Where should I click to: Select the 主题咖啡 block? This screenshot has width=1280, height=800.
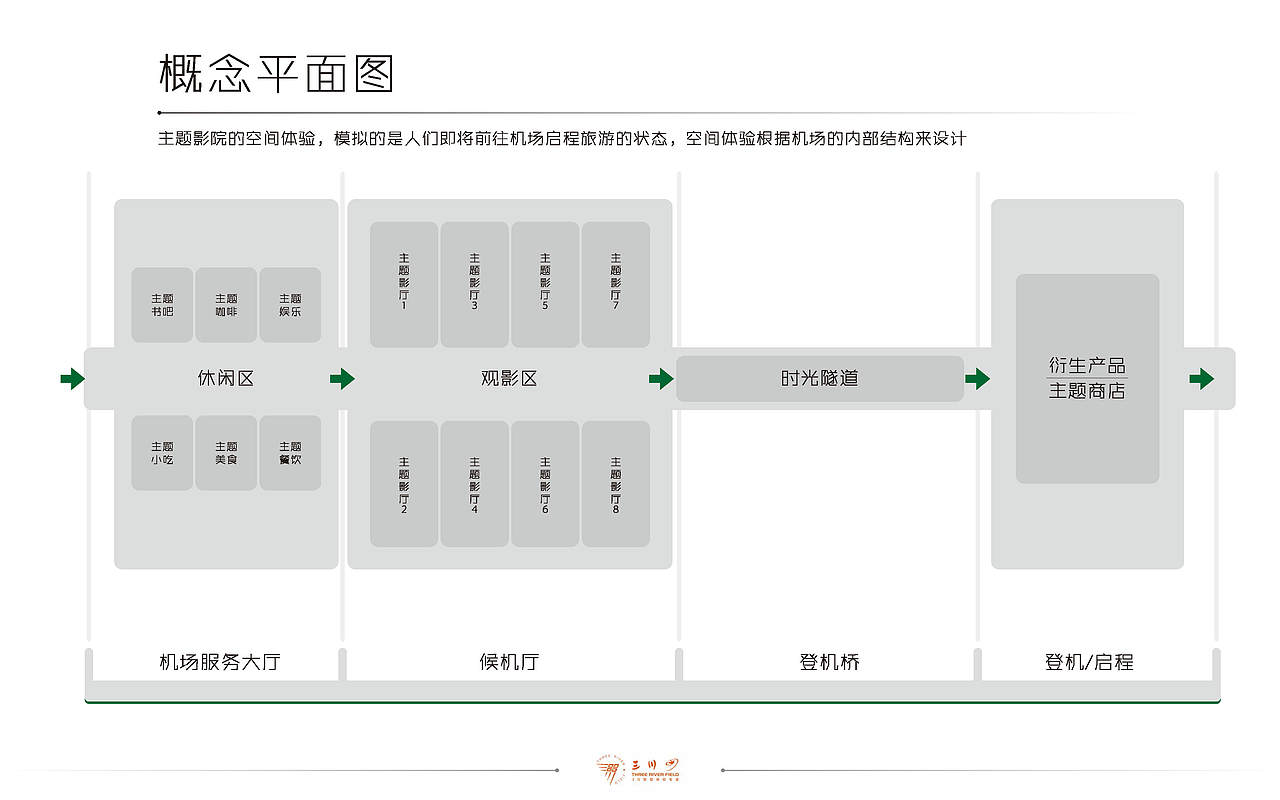[225, 305]
